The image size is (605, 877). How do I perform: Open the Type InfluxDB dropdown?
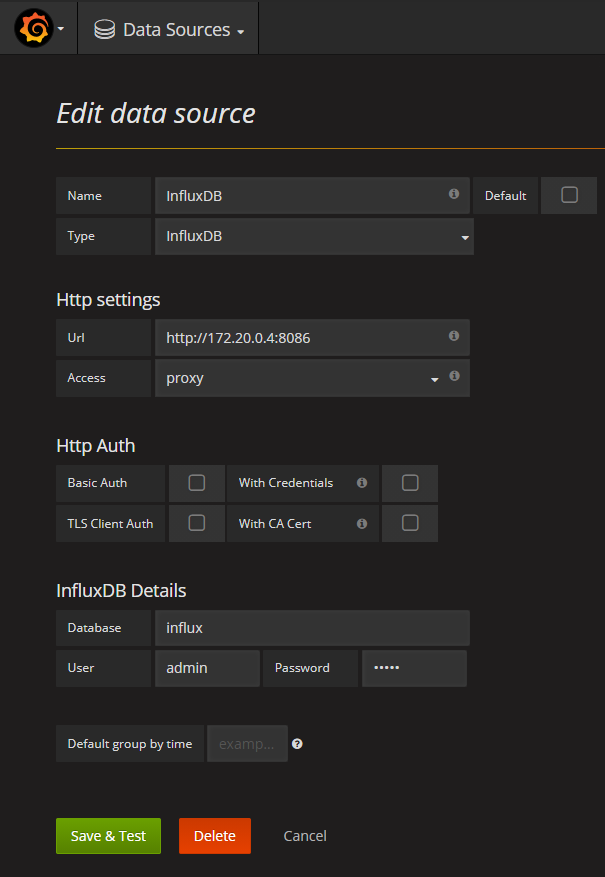(314, 237)
